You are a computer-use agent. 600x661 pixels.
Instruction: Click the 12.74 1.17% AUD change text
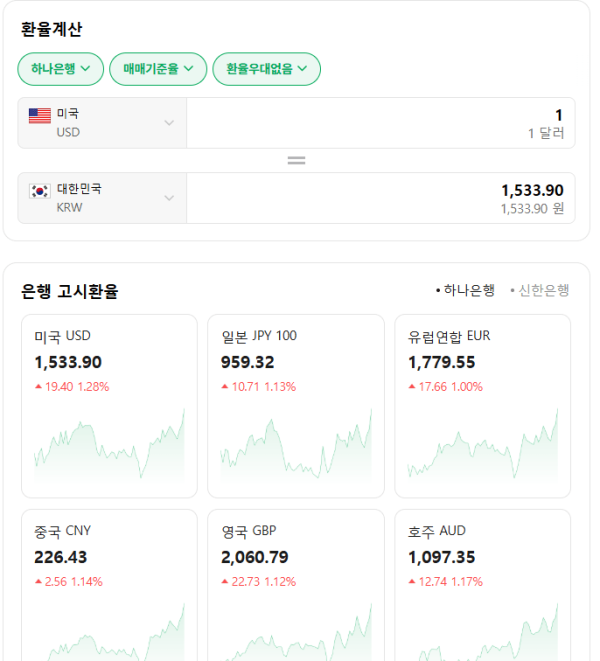click(x=446, y=582)
